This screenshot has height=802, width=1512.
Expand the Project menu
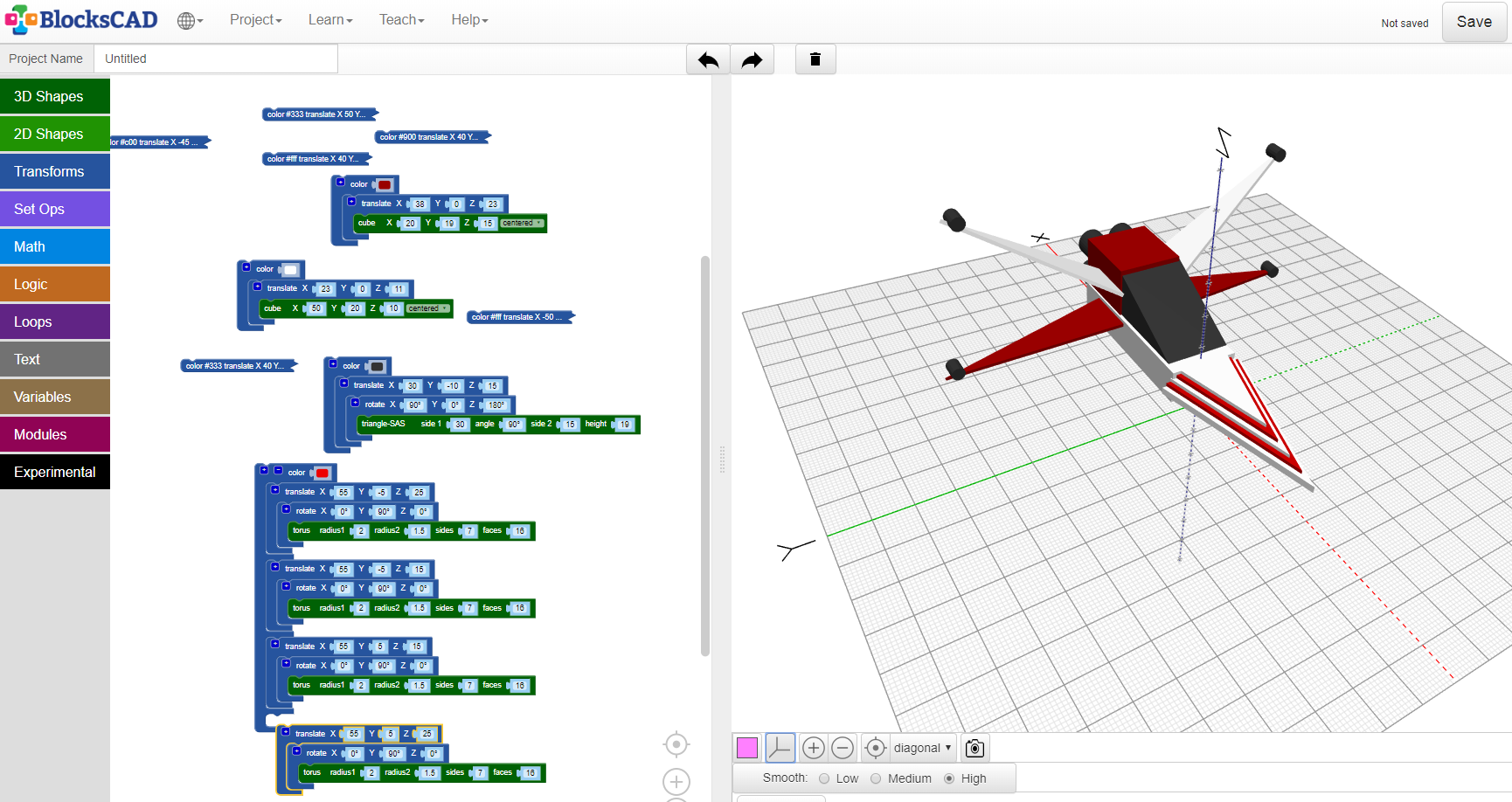click(255, 20)
